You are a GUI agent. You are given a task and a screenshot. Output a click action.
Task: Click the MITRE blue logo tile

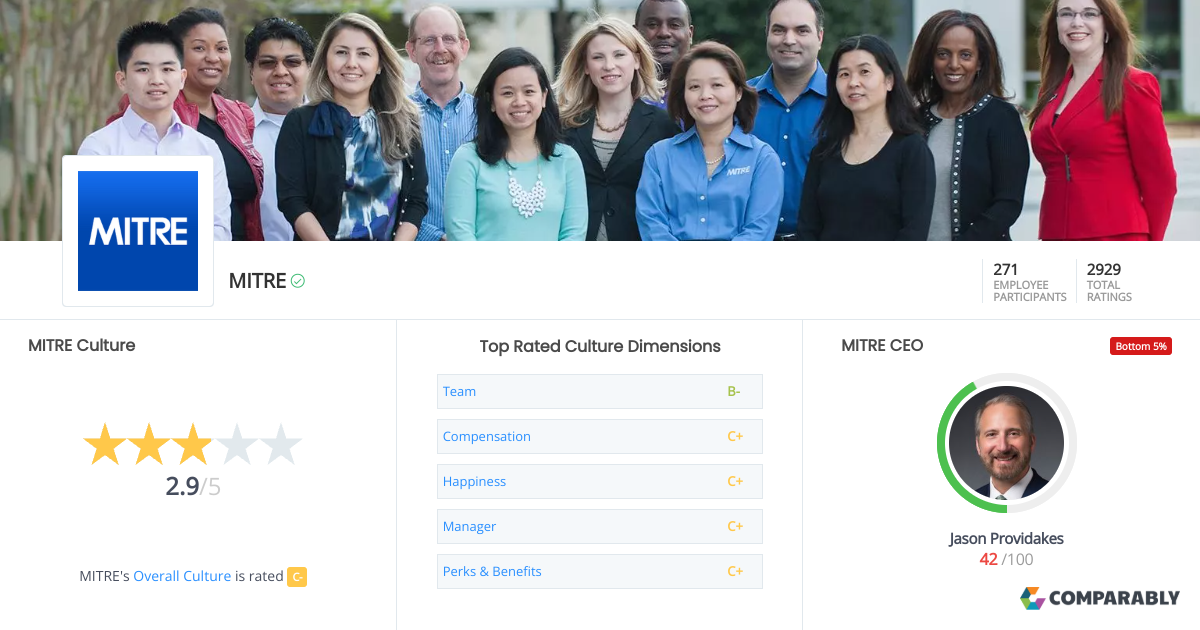point(138,231)
